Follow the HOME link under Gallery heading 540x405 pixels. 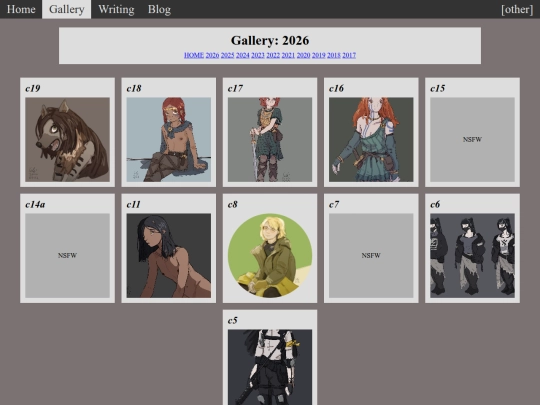[x=194, y=55]
